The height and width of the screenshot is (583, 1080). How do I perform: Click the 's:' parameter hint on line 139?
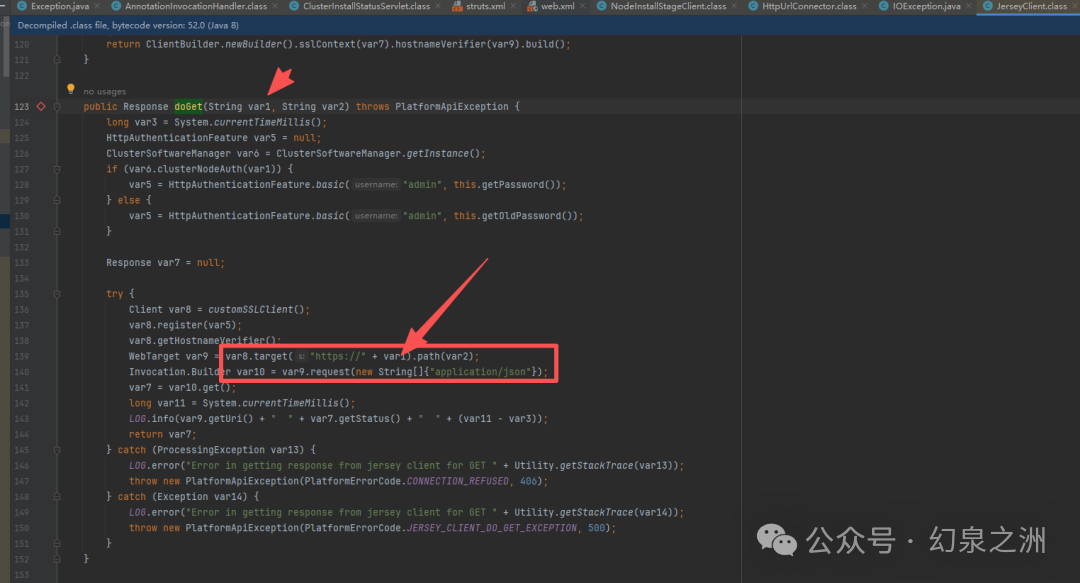click(x=301, y=356)
